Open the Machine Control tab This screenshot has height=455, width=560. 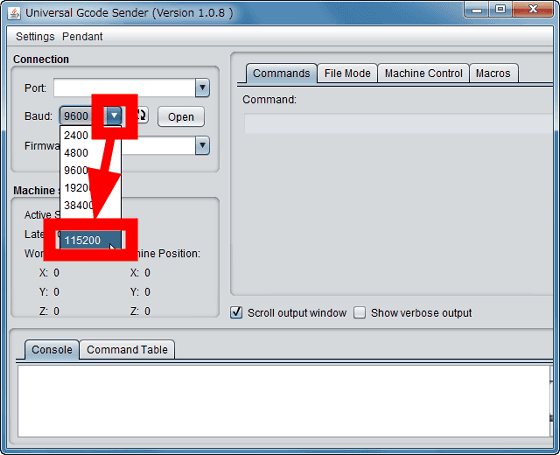(423, 73)
